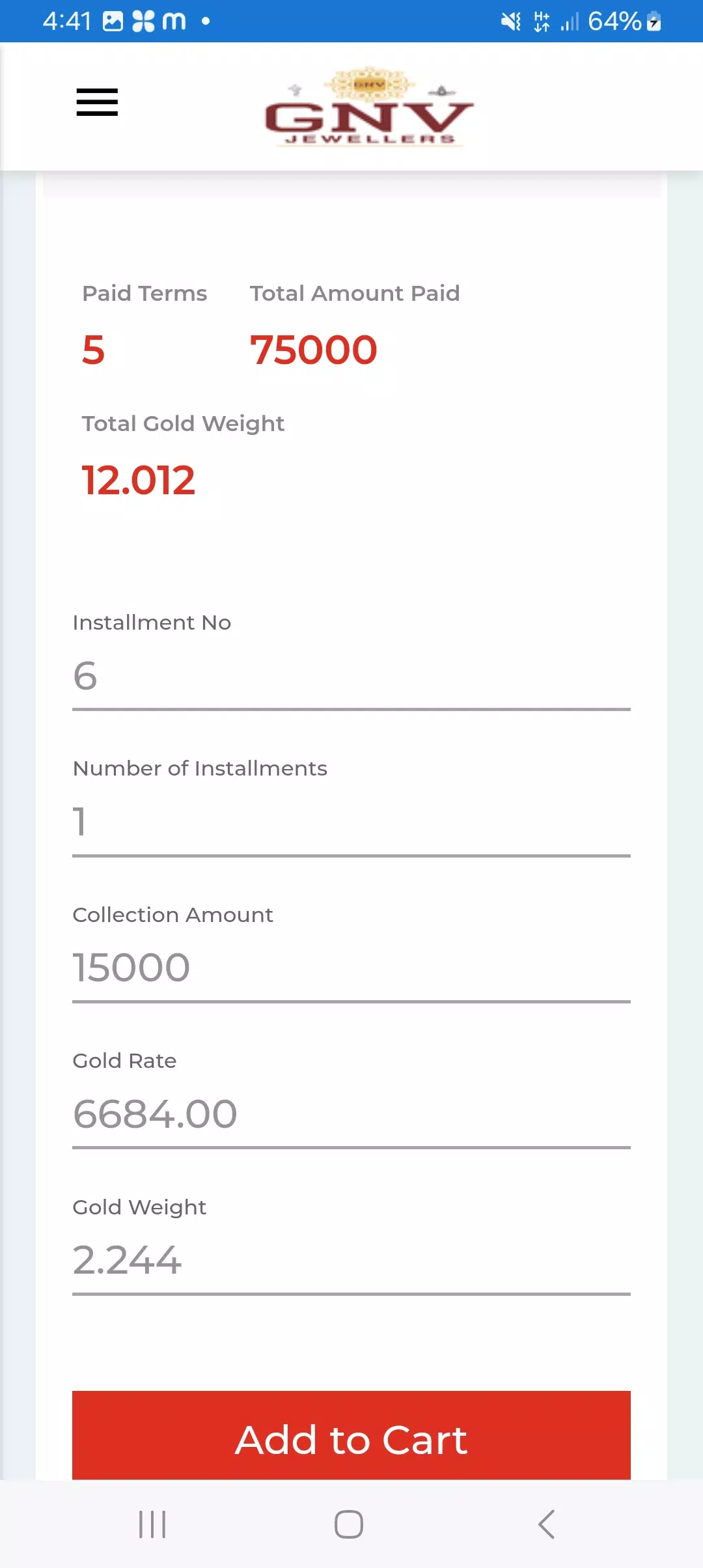Tap the data transfer status icon
This screenshot has height=1568, width=703.
[542, 21]
